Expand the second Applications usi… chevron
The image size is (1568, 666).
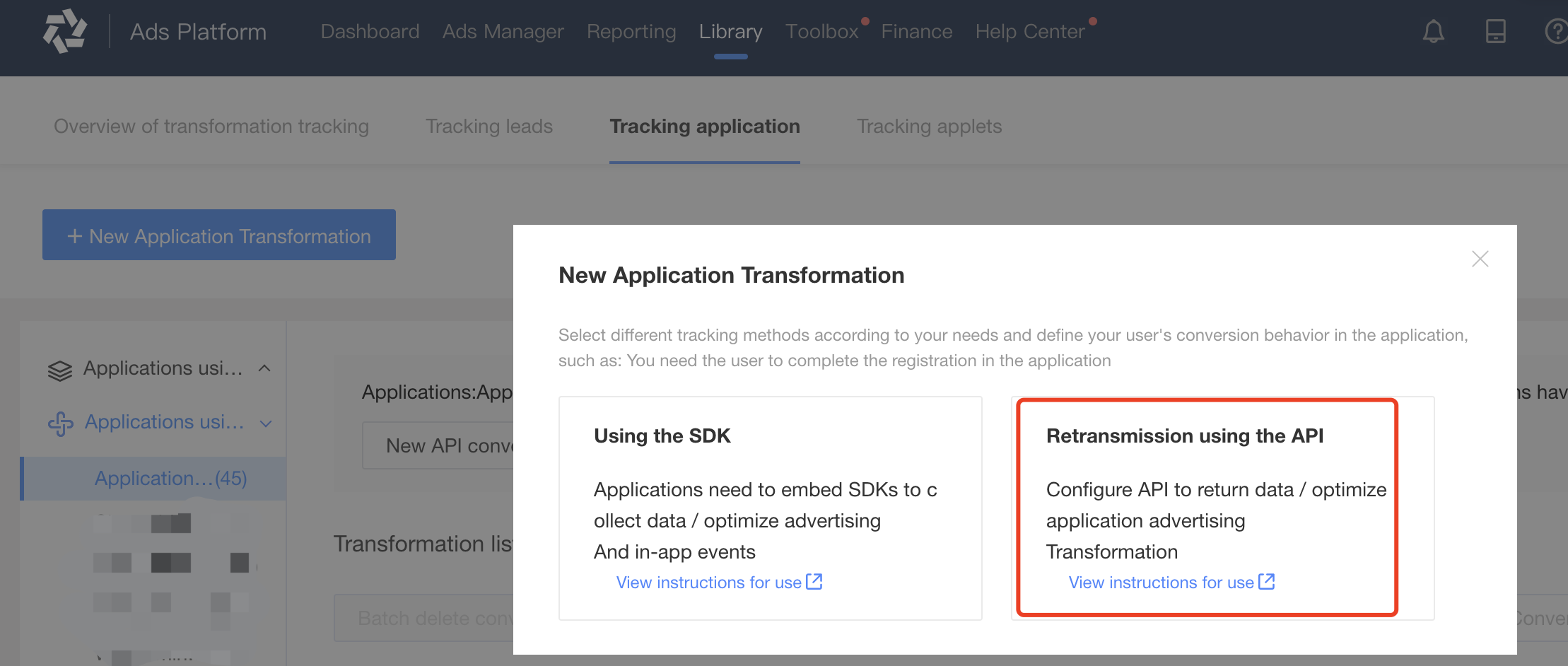(266, 423)
